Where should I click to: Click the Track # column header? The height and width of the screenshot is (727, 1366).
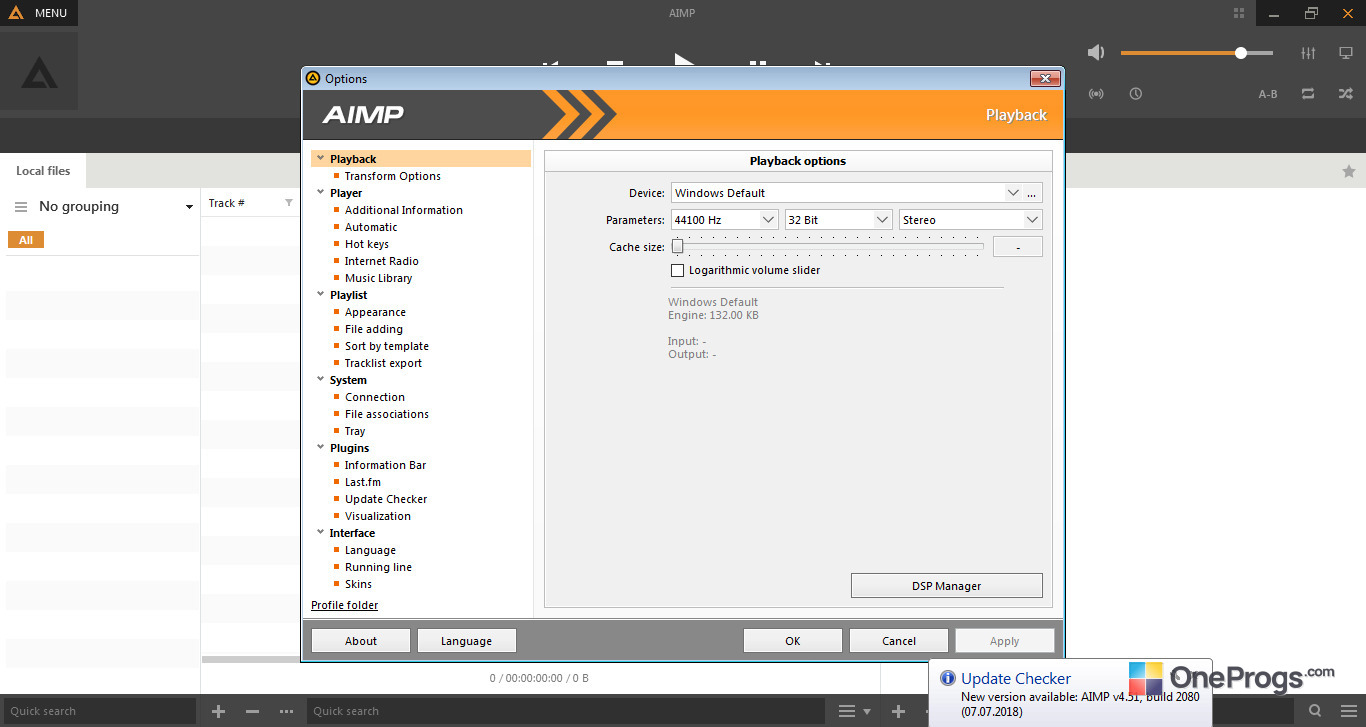[227, 203]
